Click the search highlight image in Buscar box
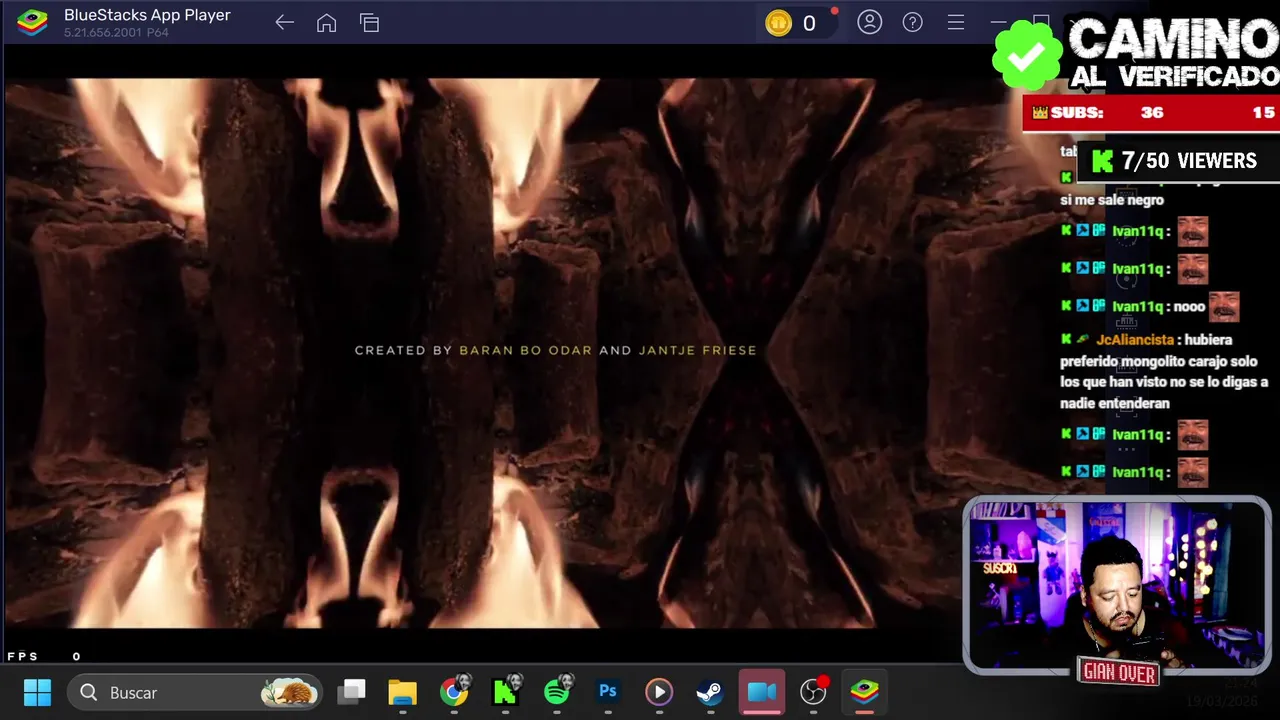This screenshot has height=720, width=1280. pos(289,692)
